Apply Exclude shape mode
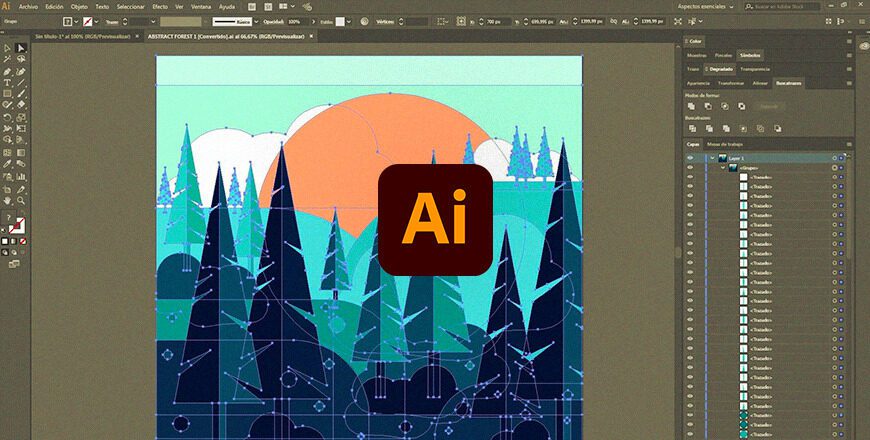This screenshot has height=440, width=870. click(x=742, y=106)
